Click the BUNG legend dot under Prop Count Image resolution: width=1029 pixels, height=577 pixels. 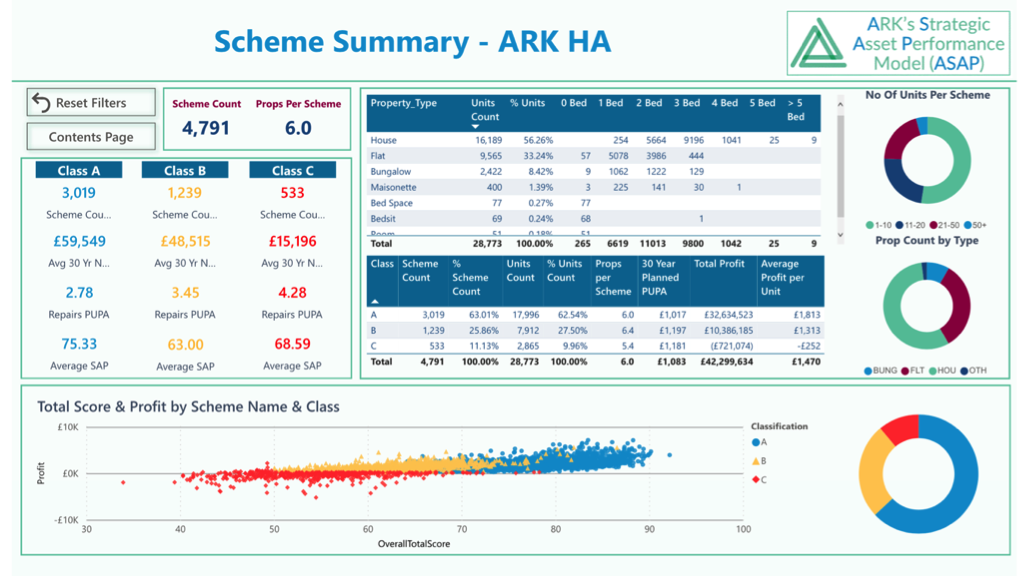868,371
